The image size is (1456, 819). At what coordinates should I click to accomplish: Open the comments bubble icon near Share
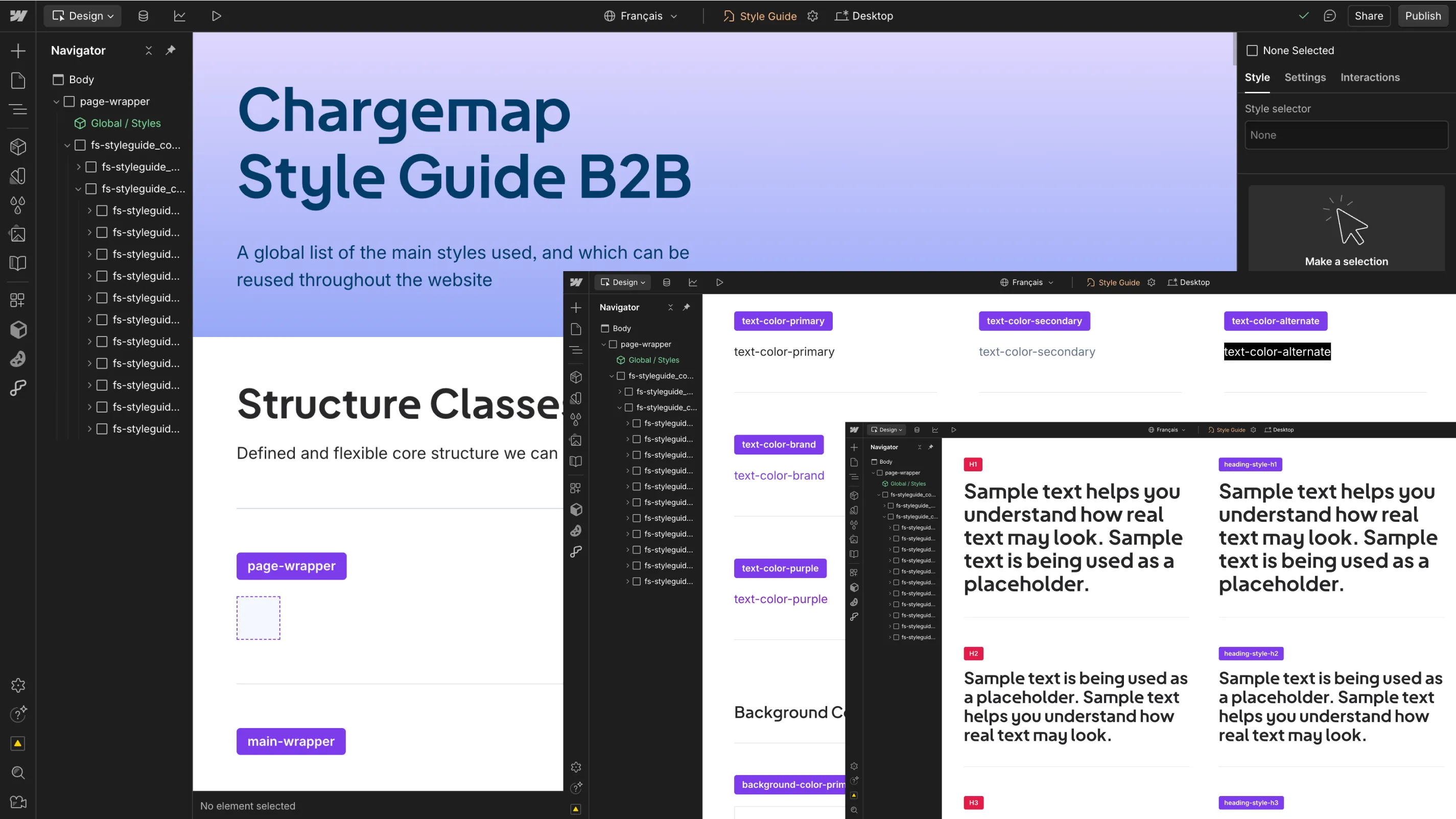pyautogui.click(x=1329, y=16)
